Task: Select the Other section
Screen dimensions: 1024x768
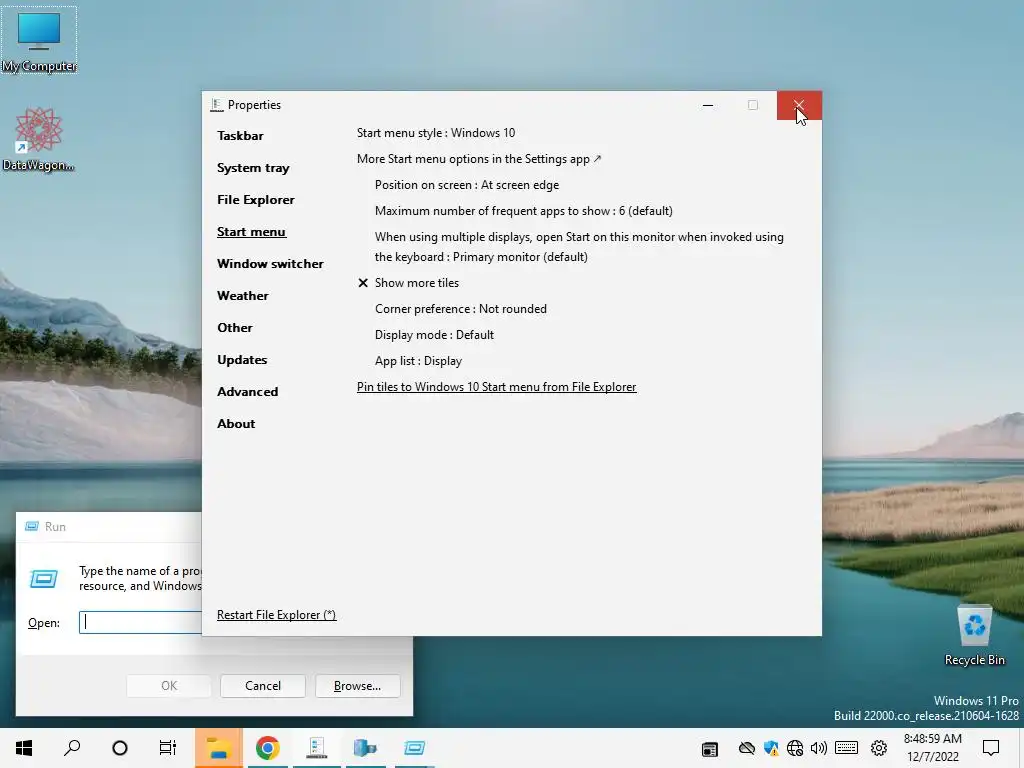Action: pyautogui.click(x=234, y=328)
